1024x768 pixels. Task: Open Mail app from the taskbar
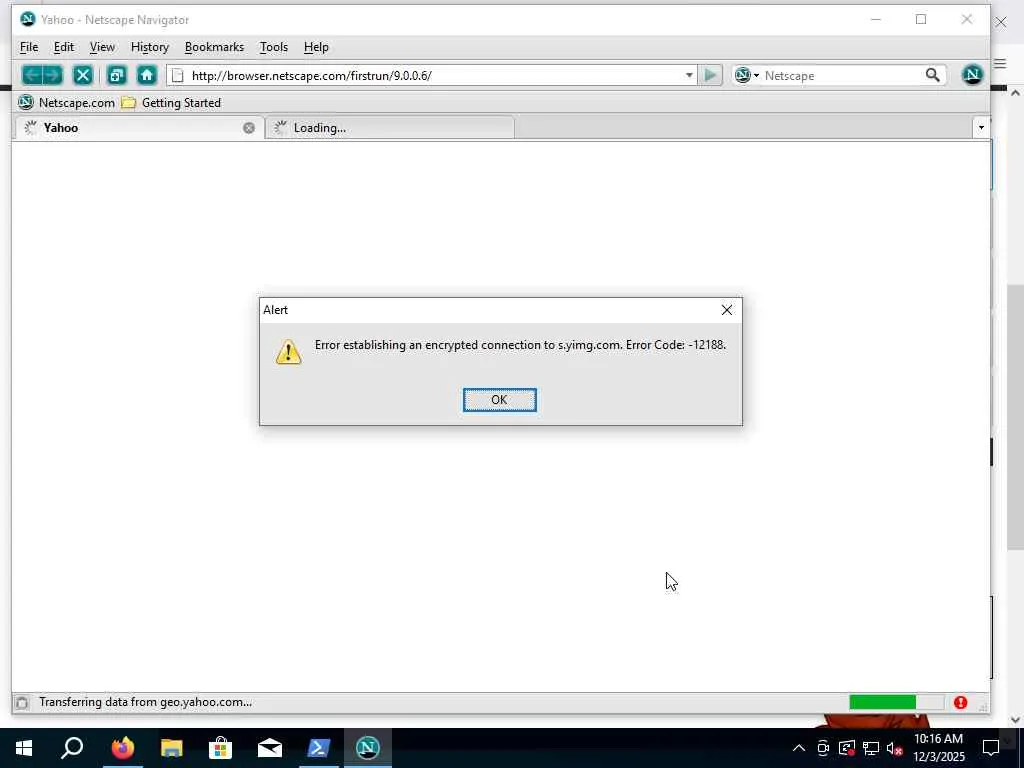click(x=269, y=748)
